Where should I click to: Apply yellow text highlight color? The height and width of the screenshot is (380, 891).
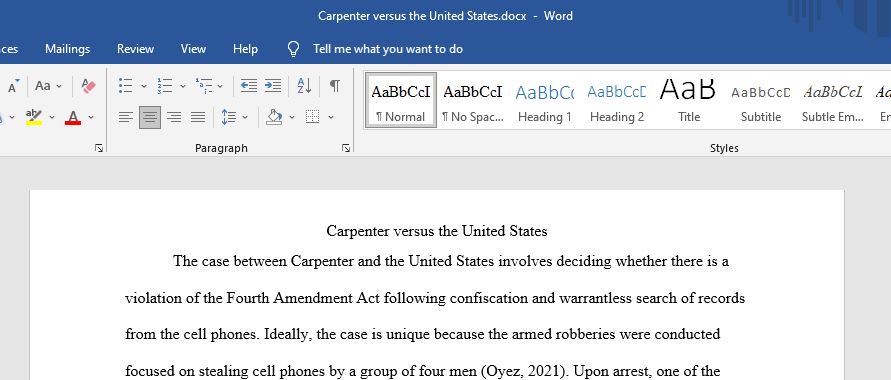tap(34, 117)
